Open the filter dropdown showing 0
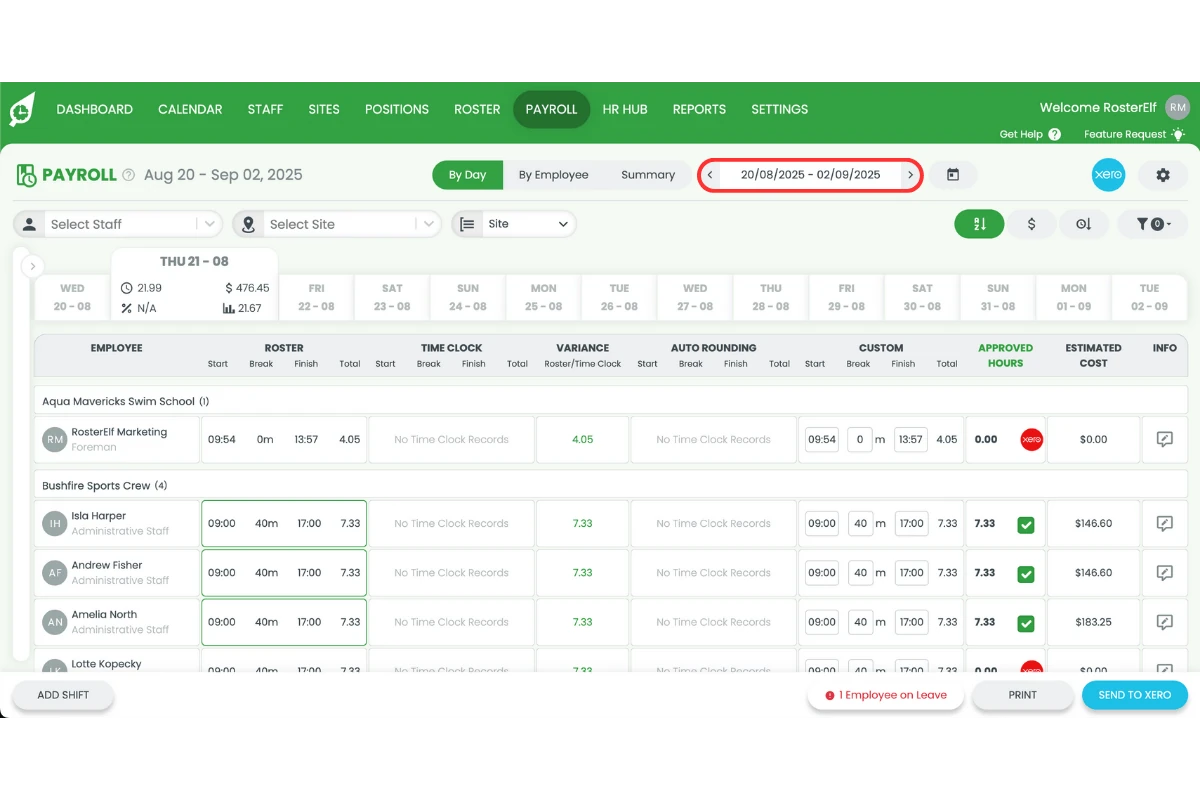 [1152, 224]
